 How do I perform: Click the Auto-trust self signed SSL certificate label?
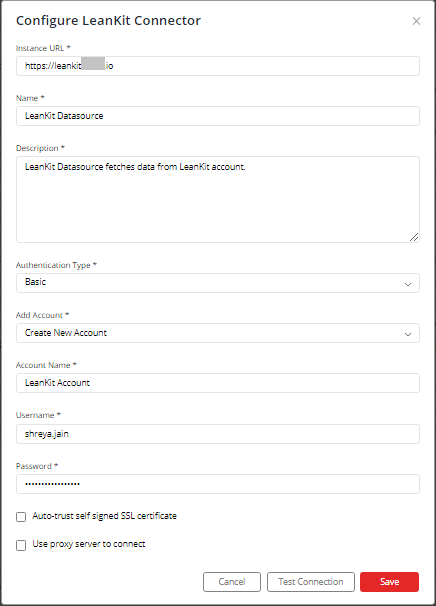104,516
